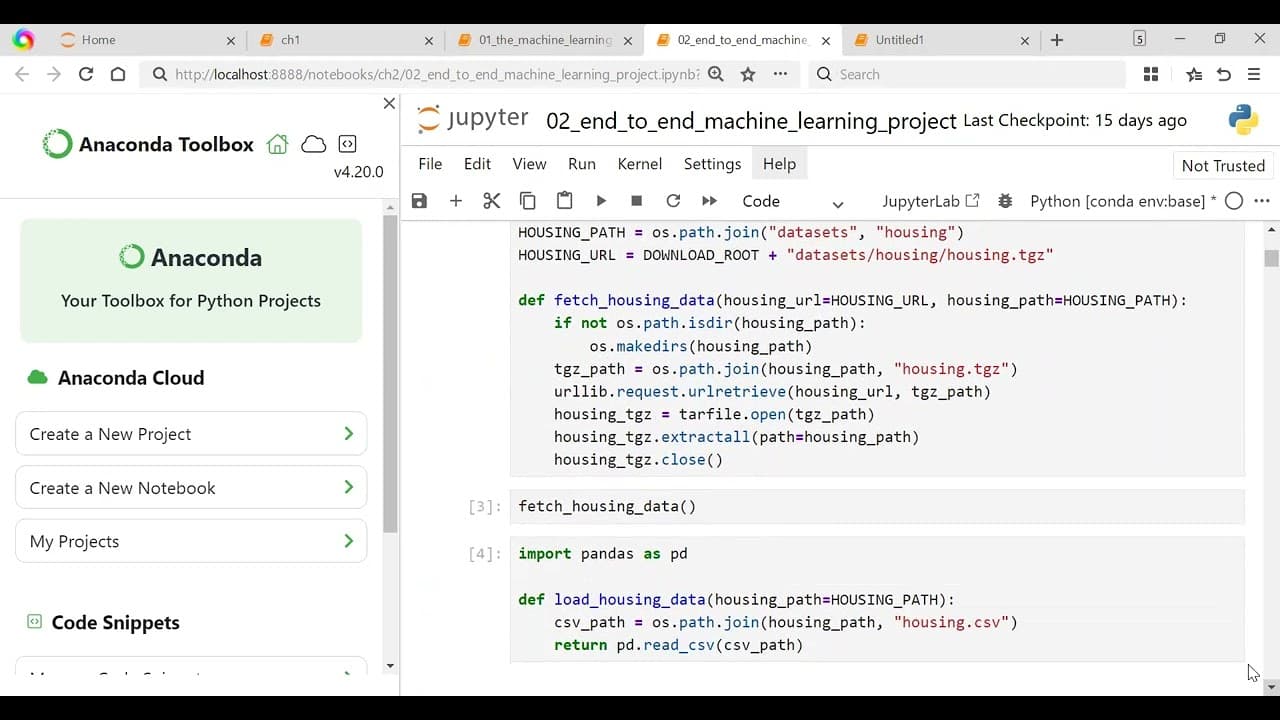Switch to the 01_the_machine_learning tab

coord(544,40)
